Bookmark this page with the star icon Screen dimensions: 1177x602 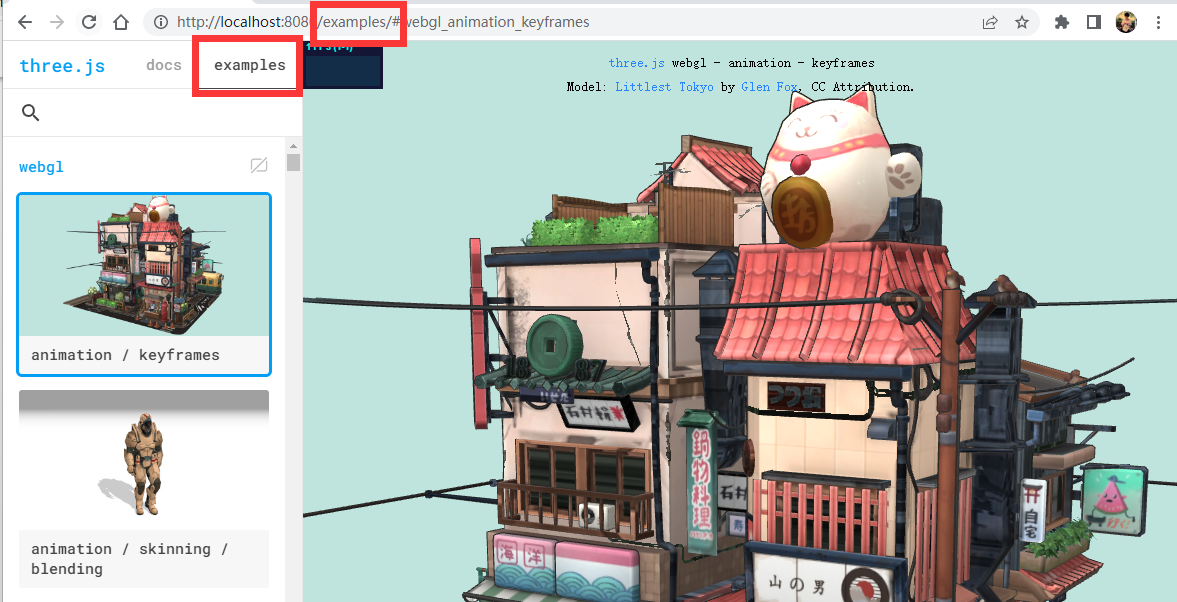1021,22
